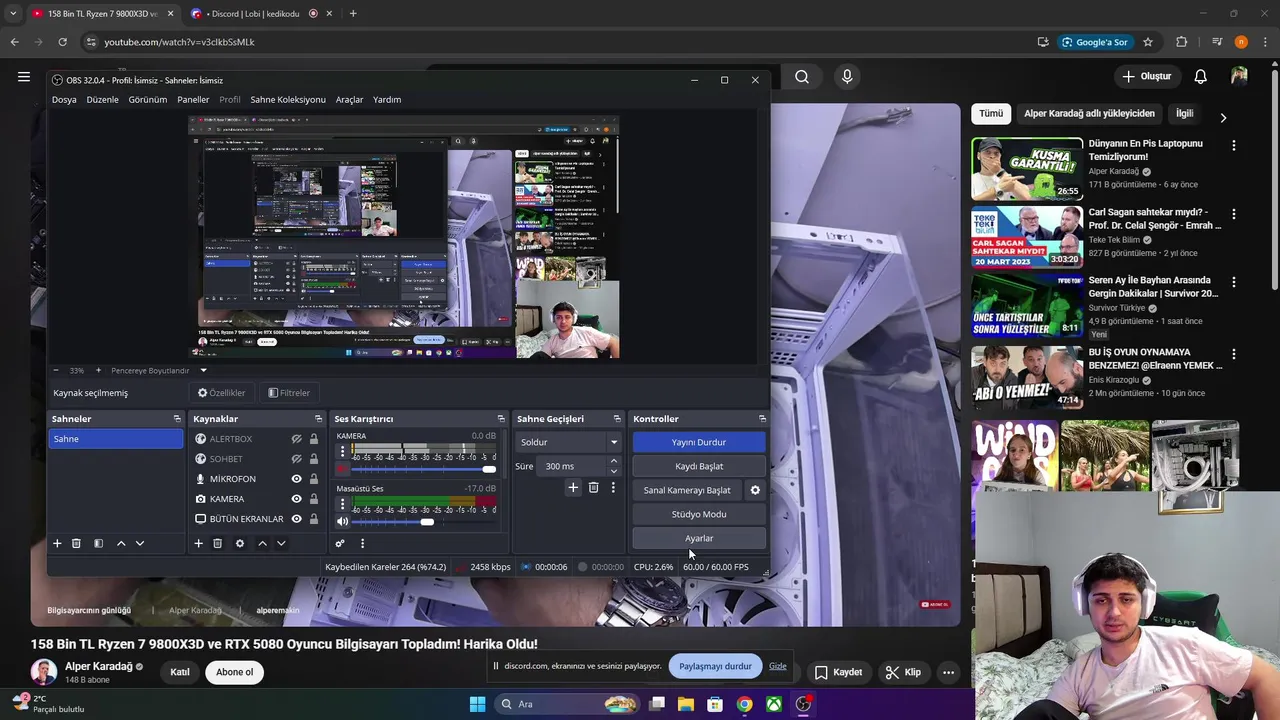This screenshot has width=1280, height=720.
Task: Add a new scene transition
Action: (573, 487)
